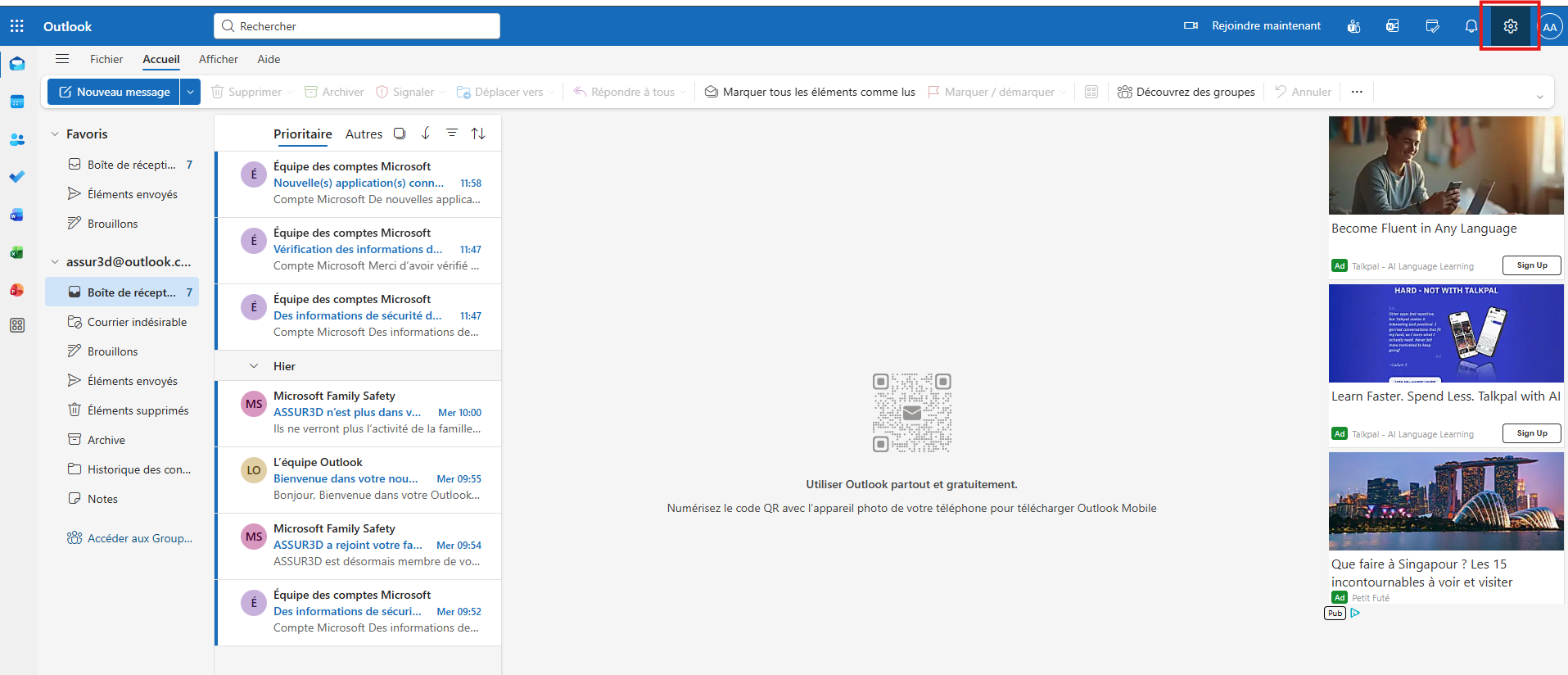Viewport: 1568px width, 675px height.
Task: Open Historique des conversations folder
Action: (x=122, y=469)
